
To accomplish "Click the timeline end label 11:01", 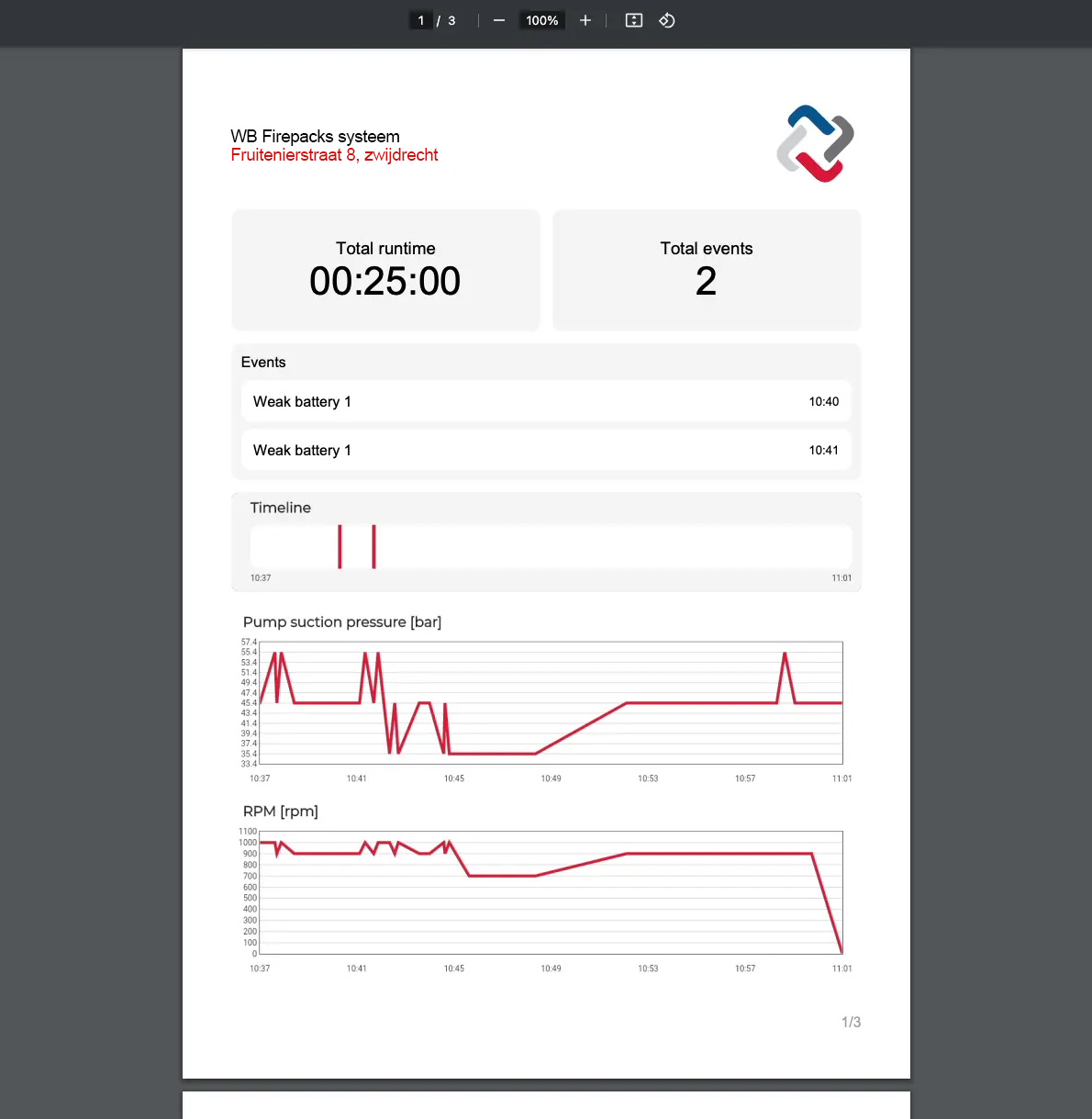I will [841, 578].
